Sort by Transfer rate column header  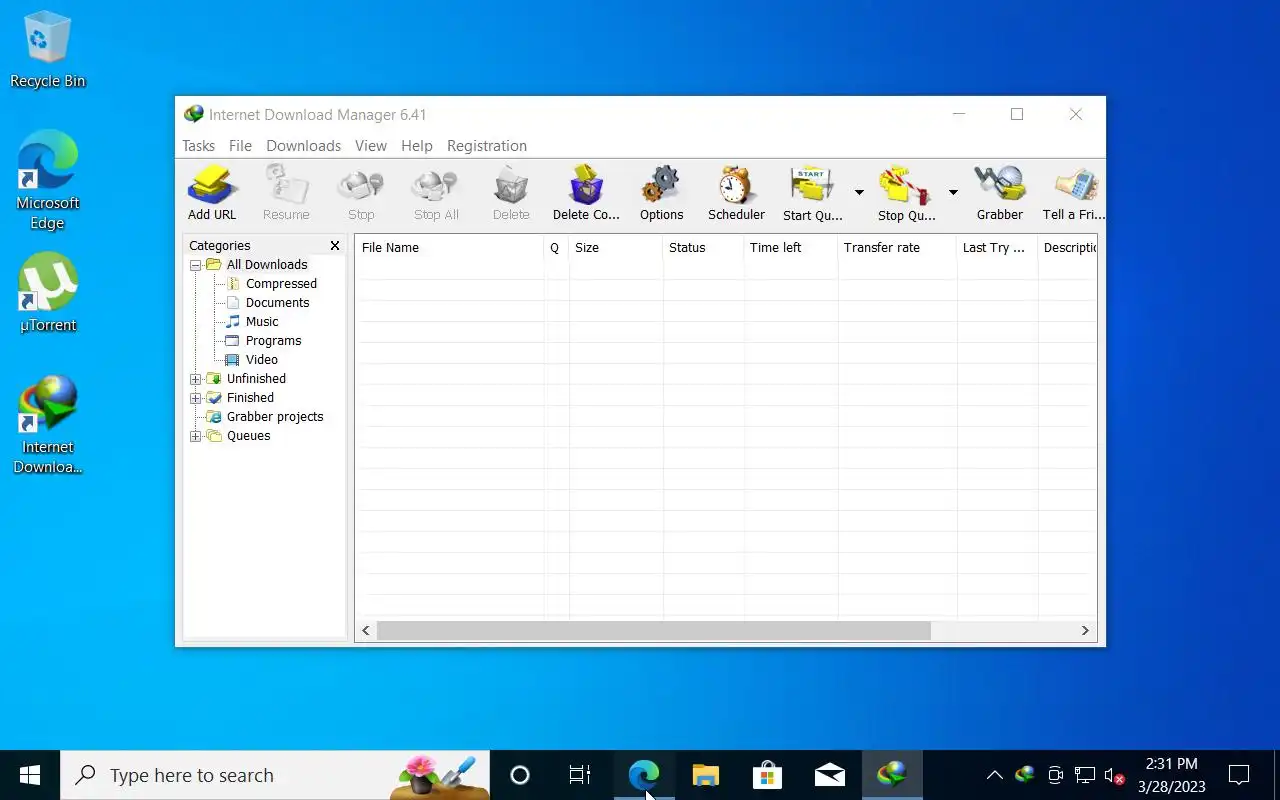[897, 248]
